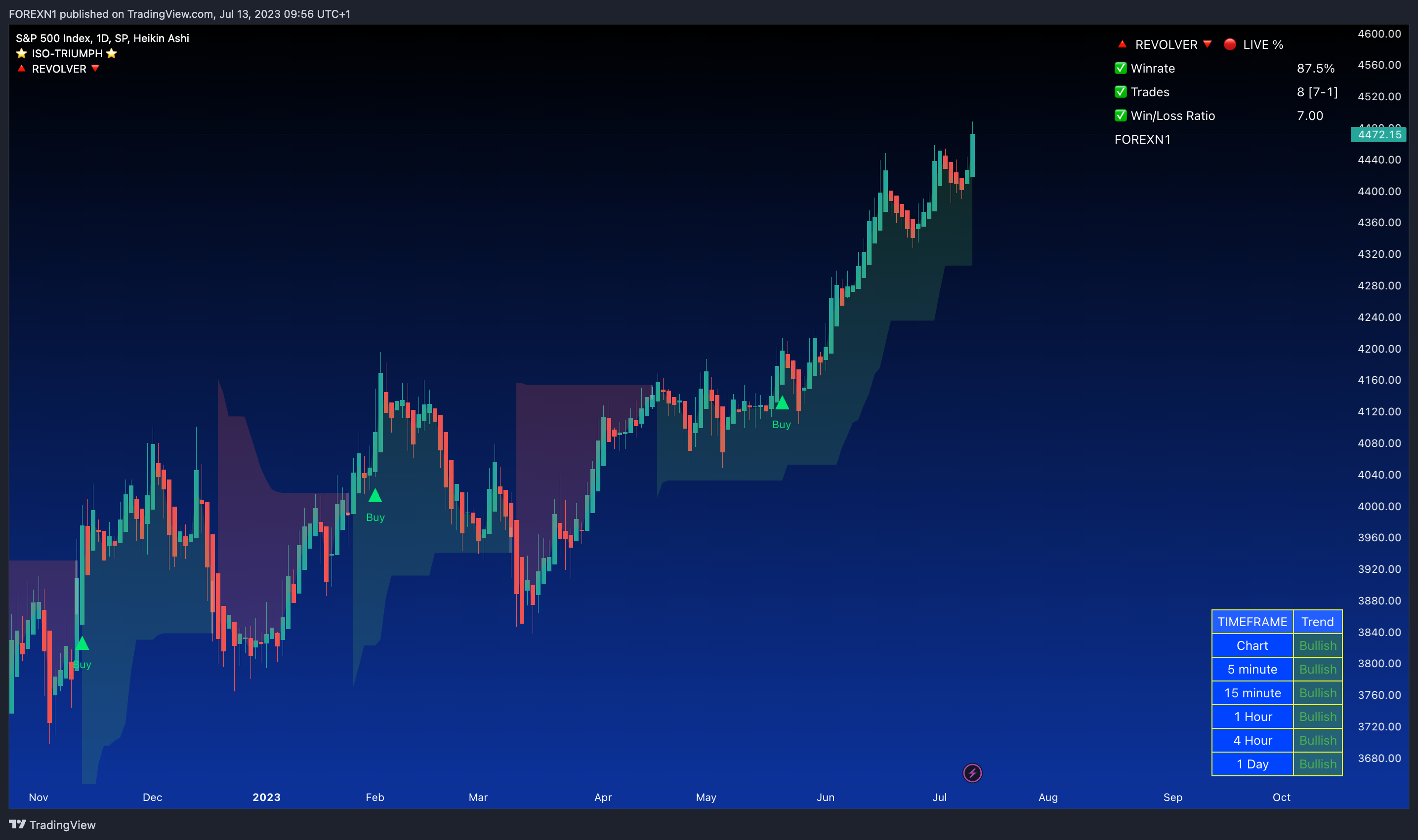Click the Apr label on time axis
The width and height of the screenshot is (1418, 840).
pyautogui.click(x=603, y=797)
